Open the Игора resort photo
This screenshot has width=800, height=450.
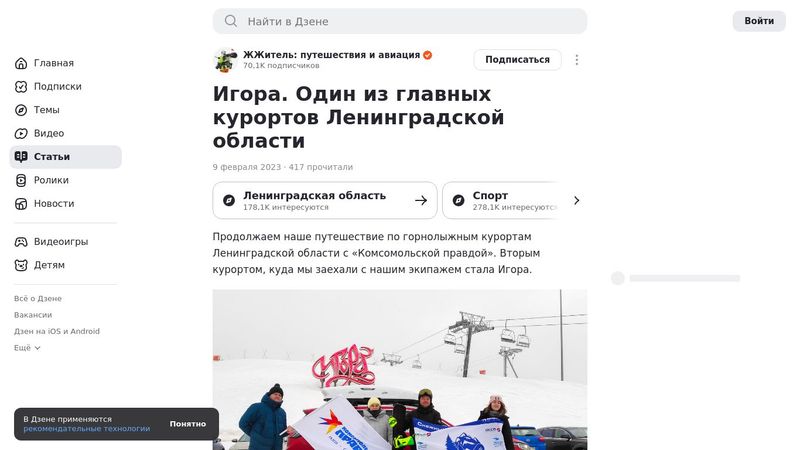coord(399,370)
